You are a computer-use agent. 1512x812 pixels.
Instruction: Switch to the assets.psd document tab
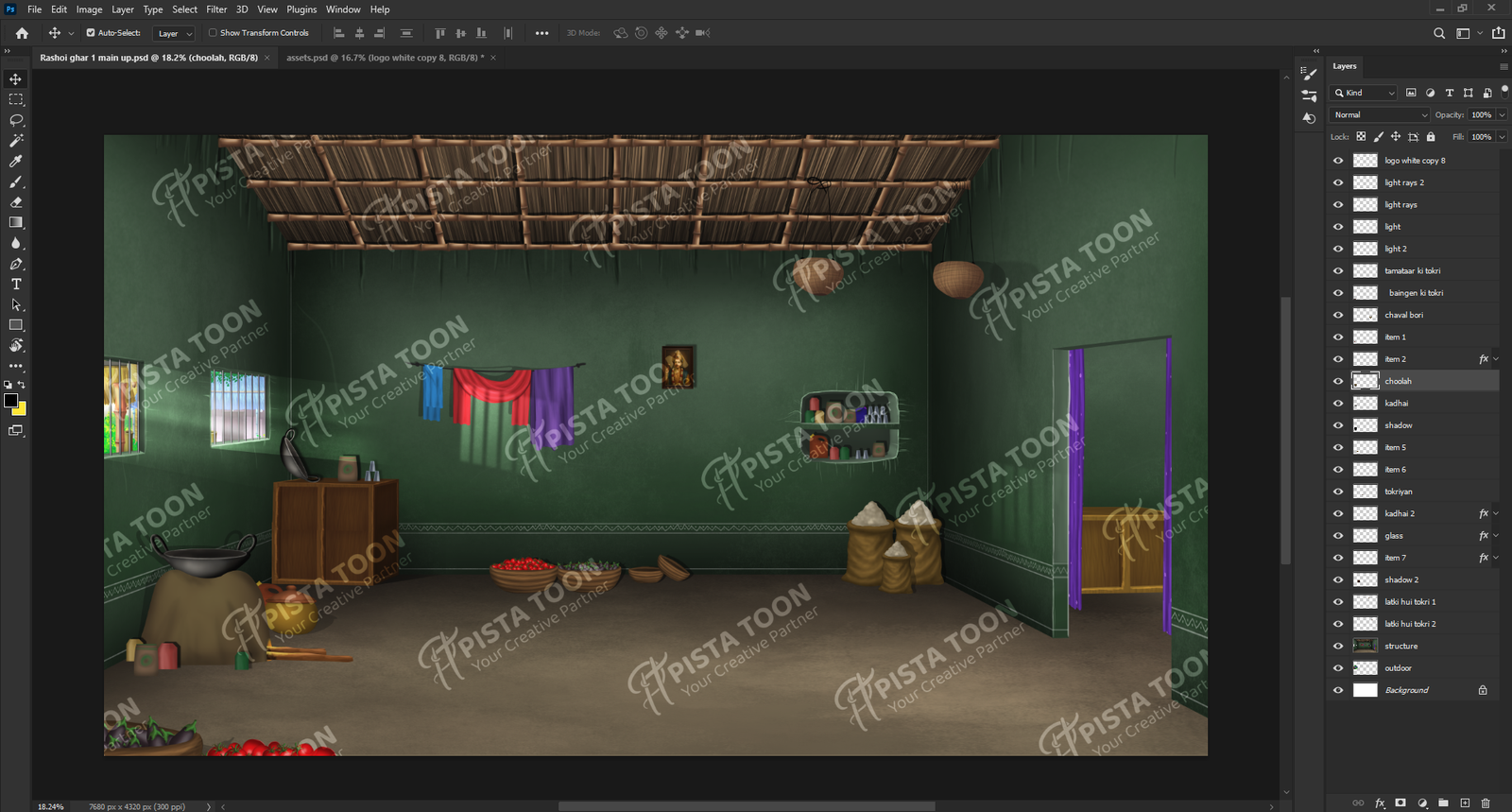point(385,58)
